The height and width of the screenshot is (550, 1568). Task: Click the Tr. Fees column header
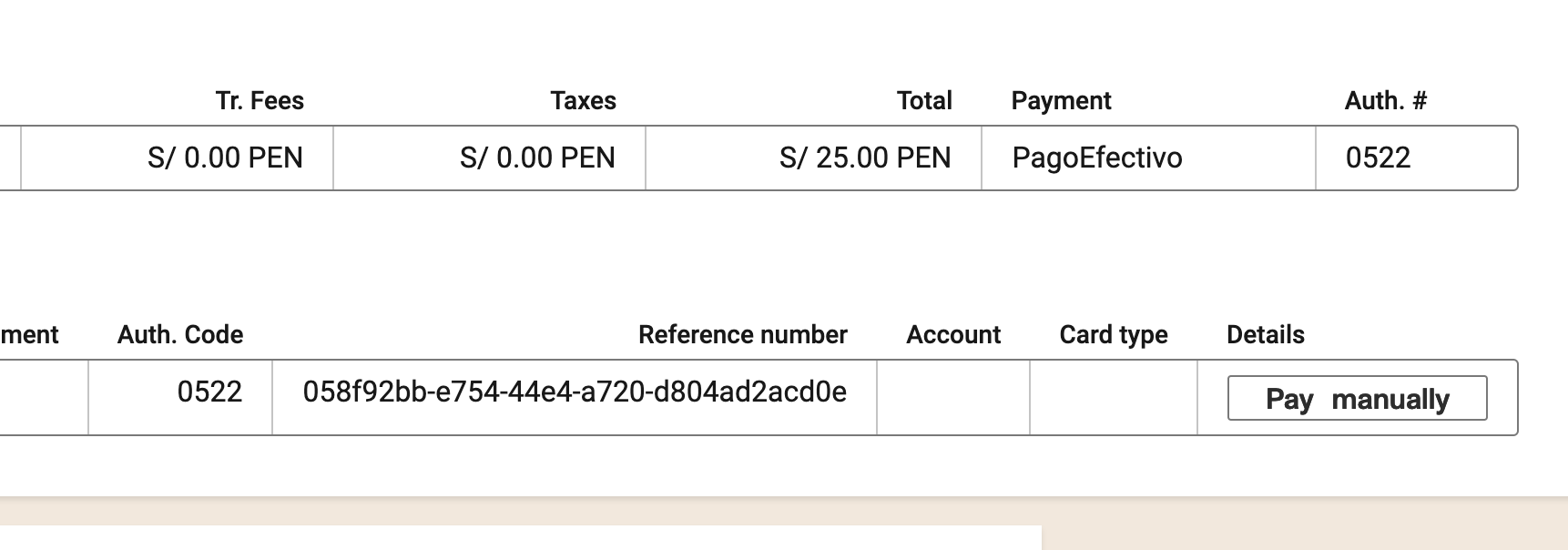tap(259, 100)
